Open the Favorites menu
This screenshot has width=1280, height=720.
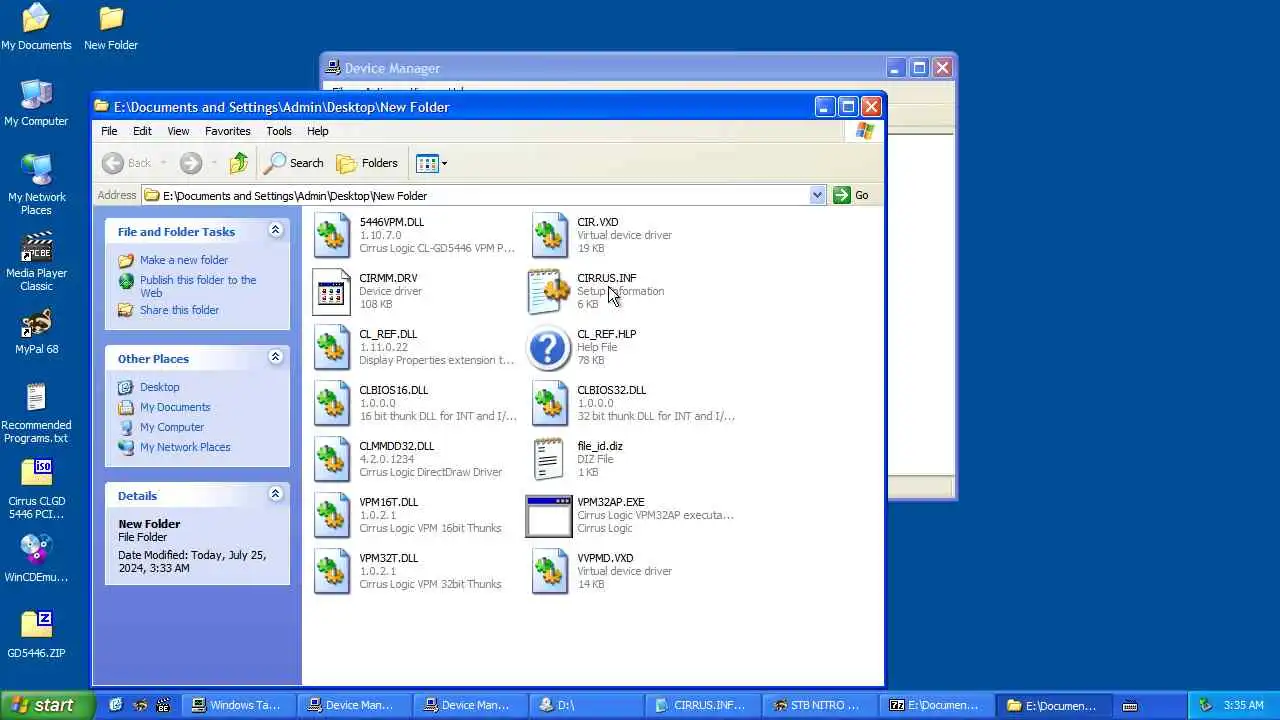click(x=228, y=131)
